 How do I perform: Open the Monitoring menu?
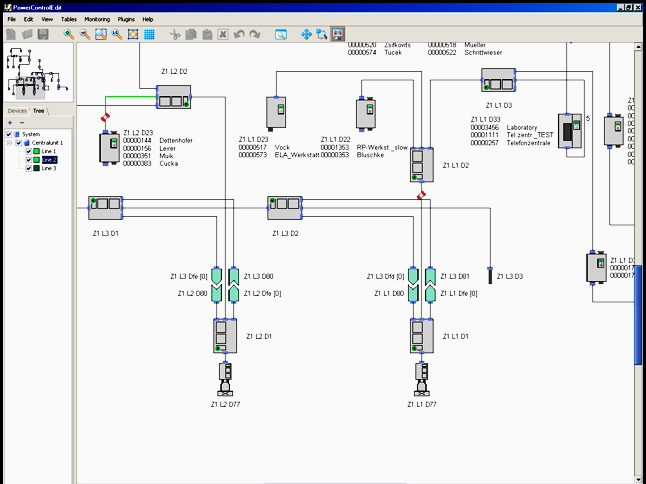98,19
